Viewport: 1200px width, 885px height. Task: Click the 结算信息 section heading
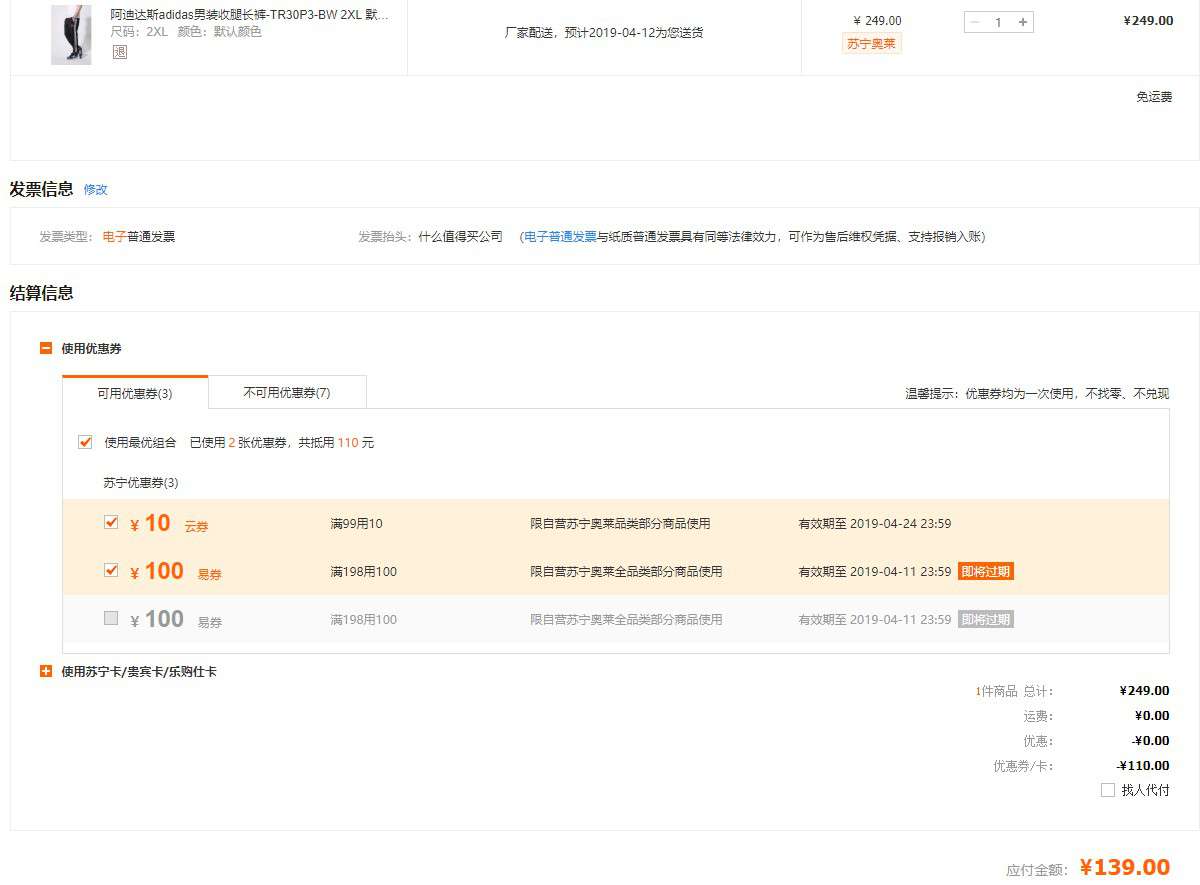click(x=42, y=293)
